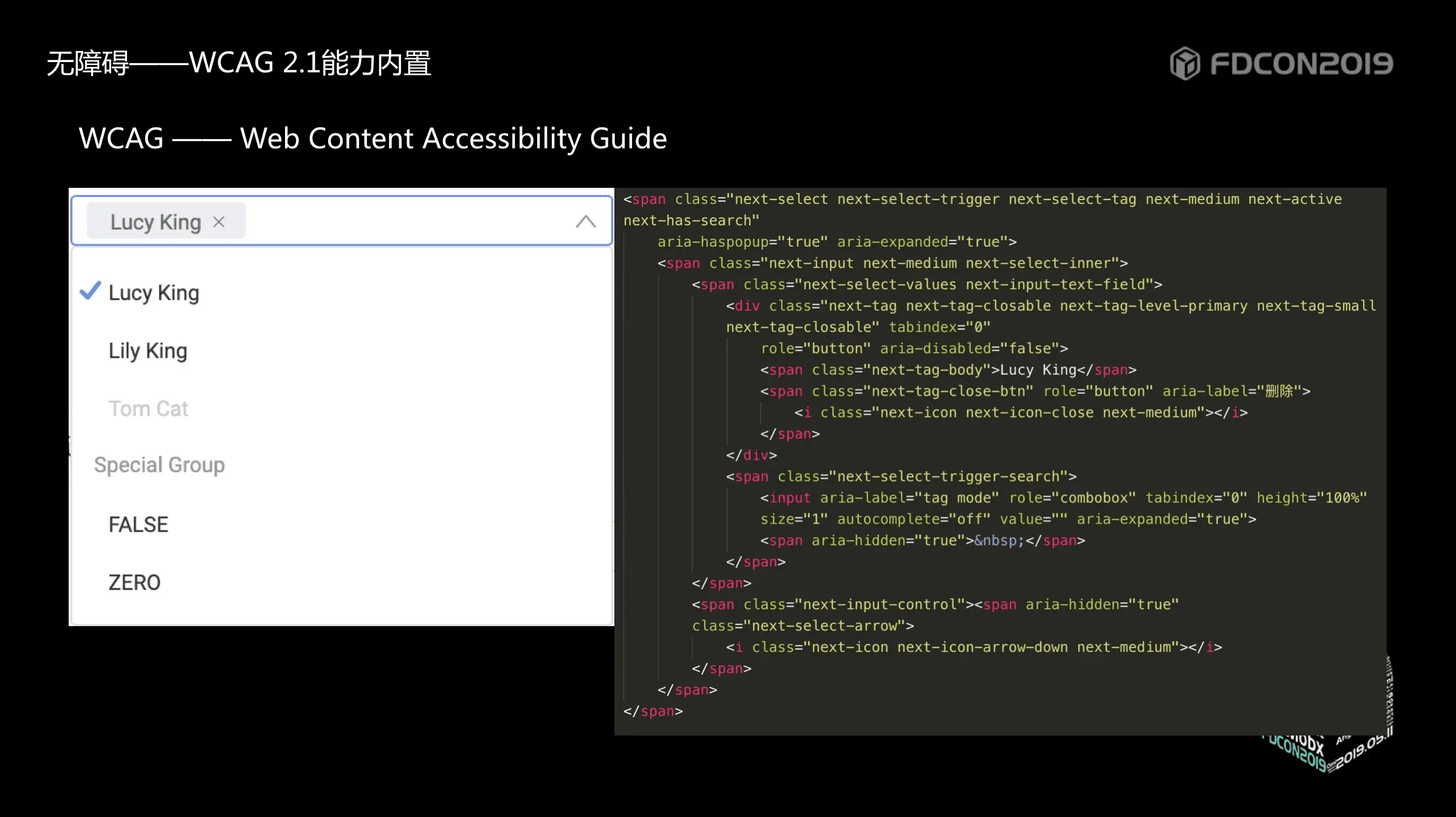Click the FDCON2019 cube logo icon
The height and width of the screenshot is (817, 1456).
1184,64
